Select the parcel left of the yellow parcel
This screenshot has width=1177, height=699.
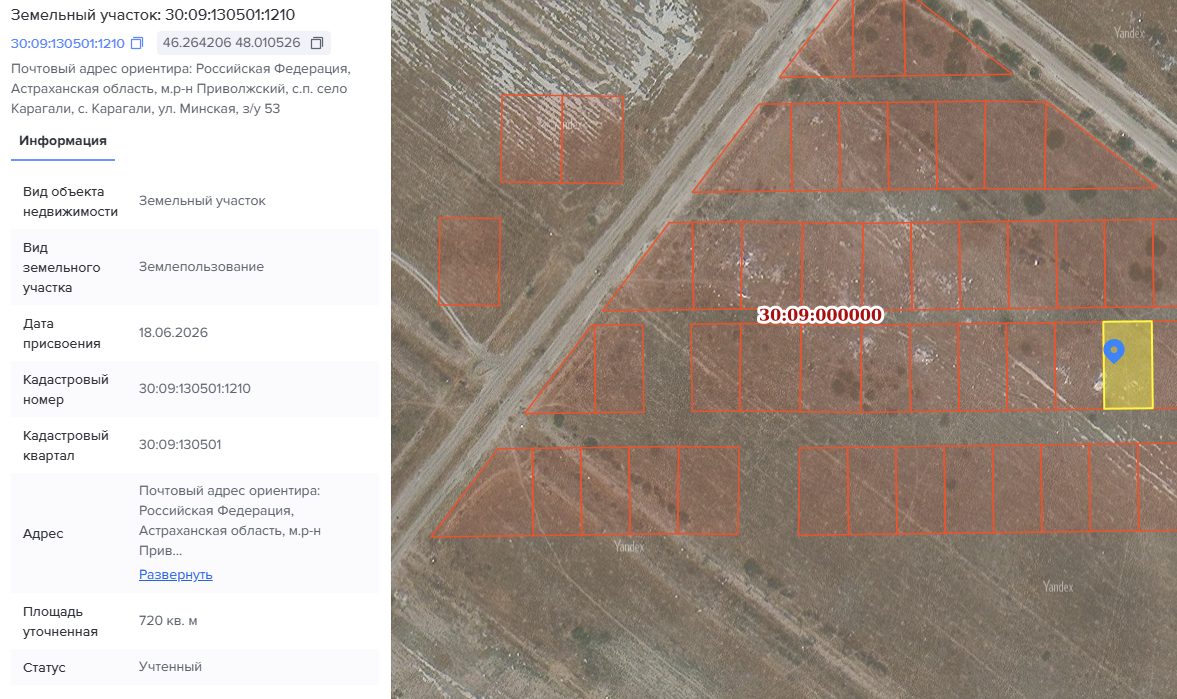point(1079,366)
